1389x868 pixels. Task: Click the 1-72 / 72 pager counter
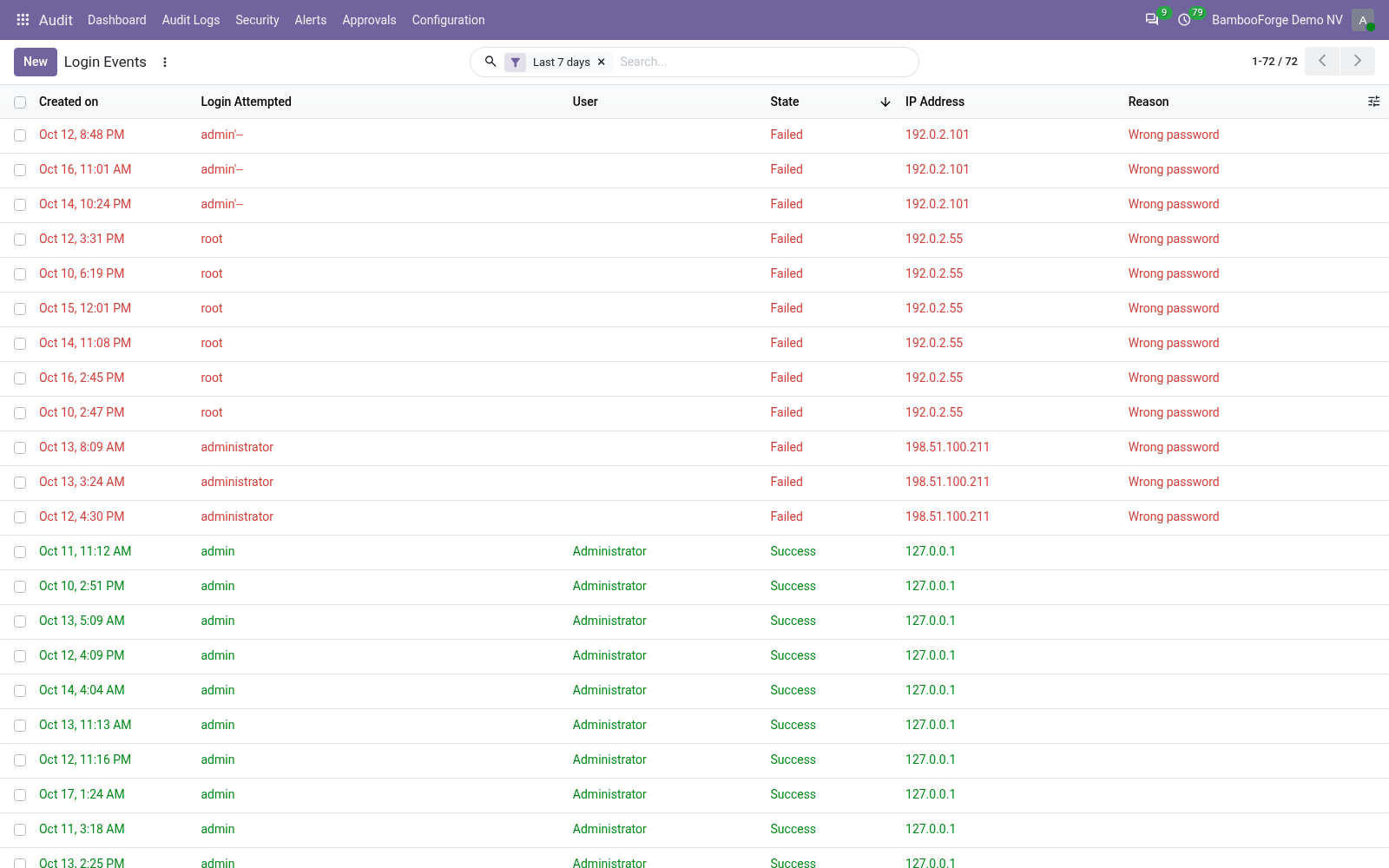1274,62
